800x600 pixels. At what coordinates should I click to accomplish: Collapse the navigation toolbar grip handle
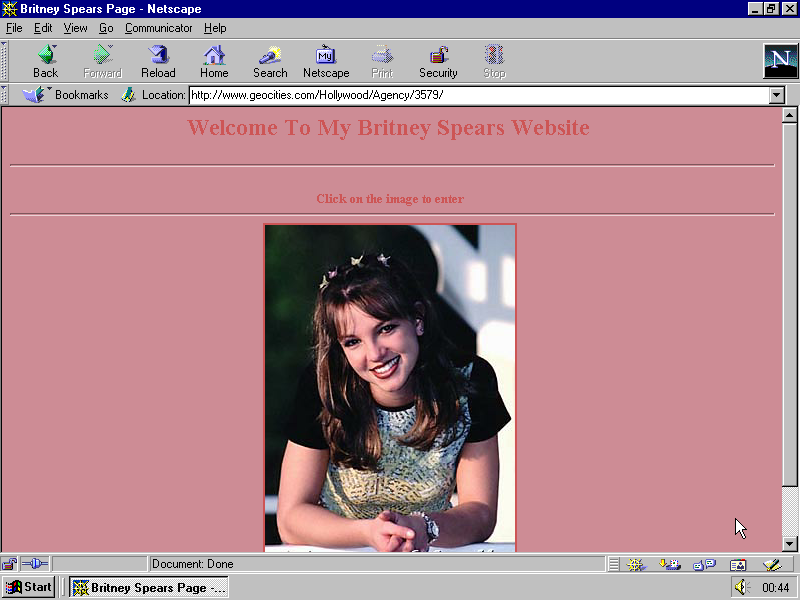pos(4,61)
